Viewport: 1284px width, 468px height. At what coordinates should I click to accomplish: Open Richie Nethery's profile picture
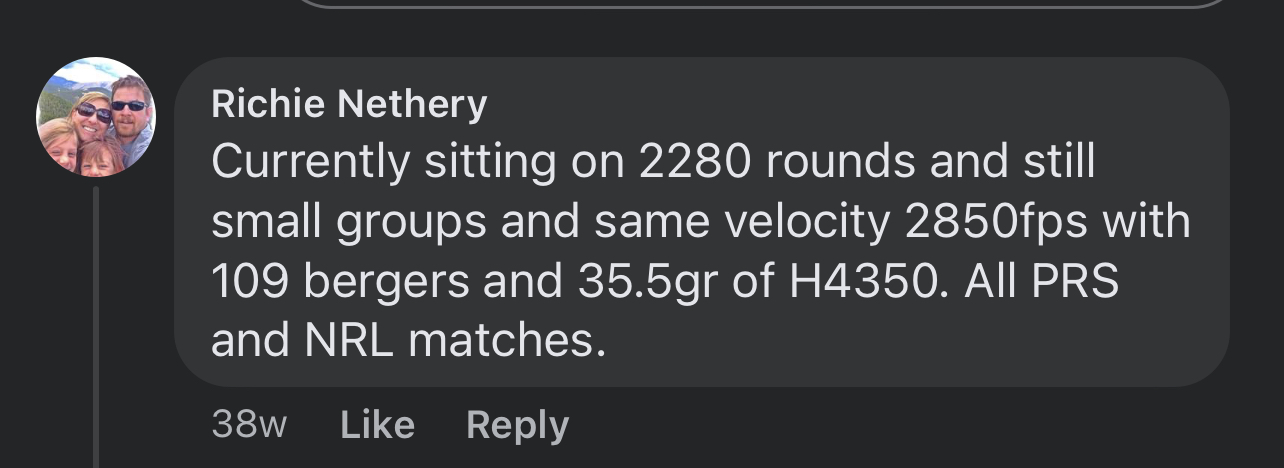tap(96, 117)
